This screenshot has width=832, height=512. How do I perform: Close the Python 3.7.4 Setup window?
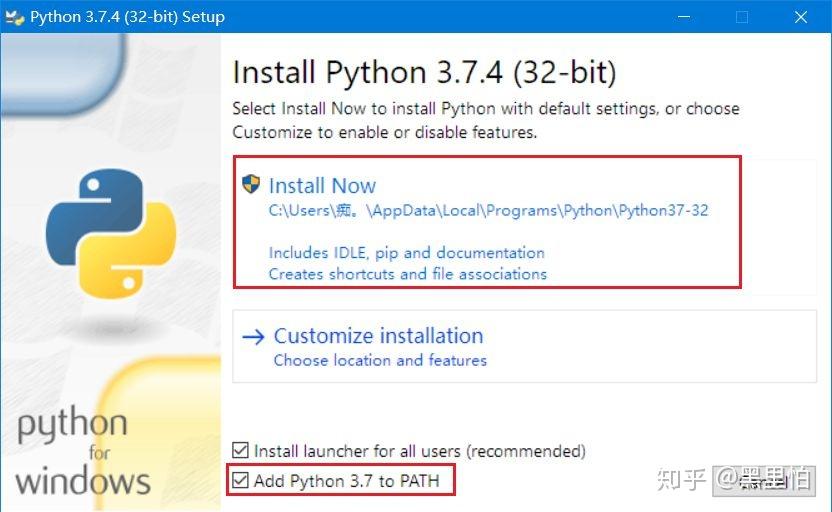point(801,17)
